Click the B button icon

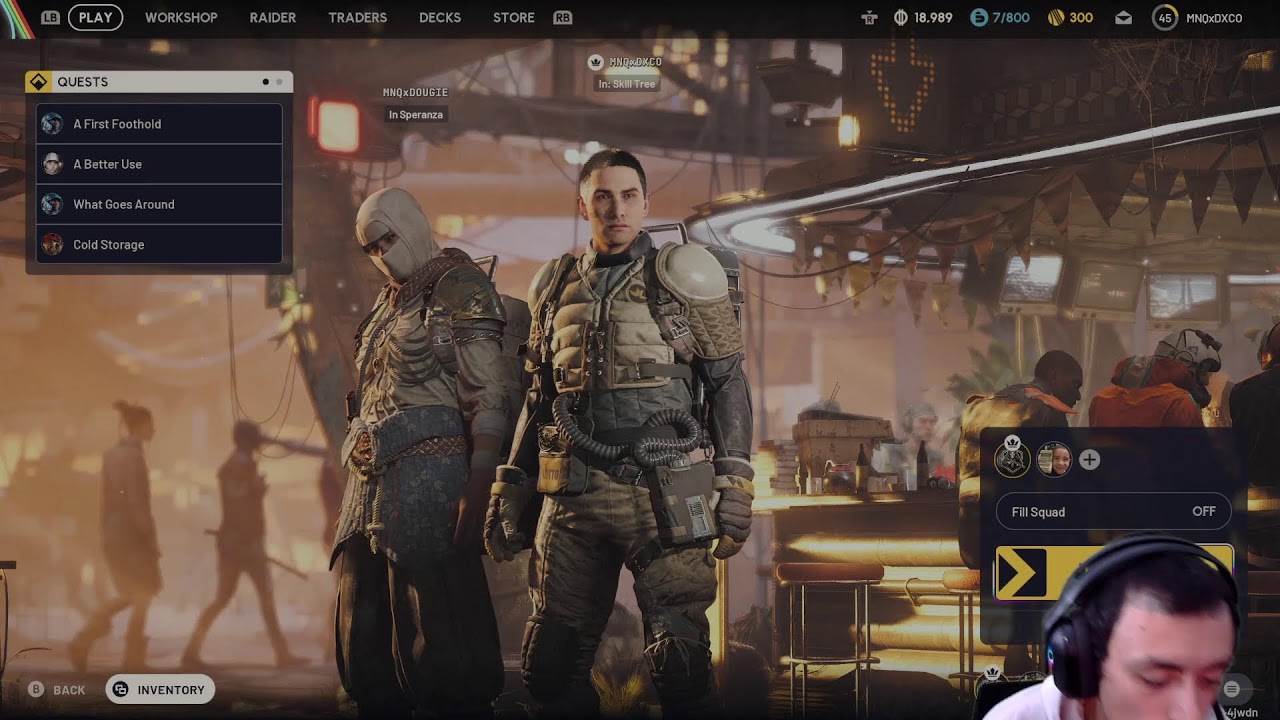[x=36, y=690]
